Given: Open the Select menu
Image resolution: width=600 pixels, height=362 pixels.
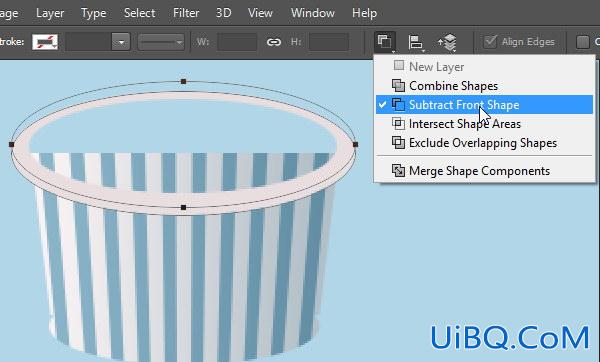Looking at the screenshot, I should tap(139, 13).
